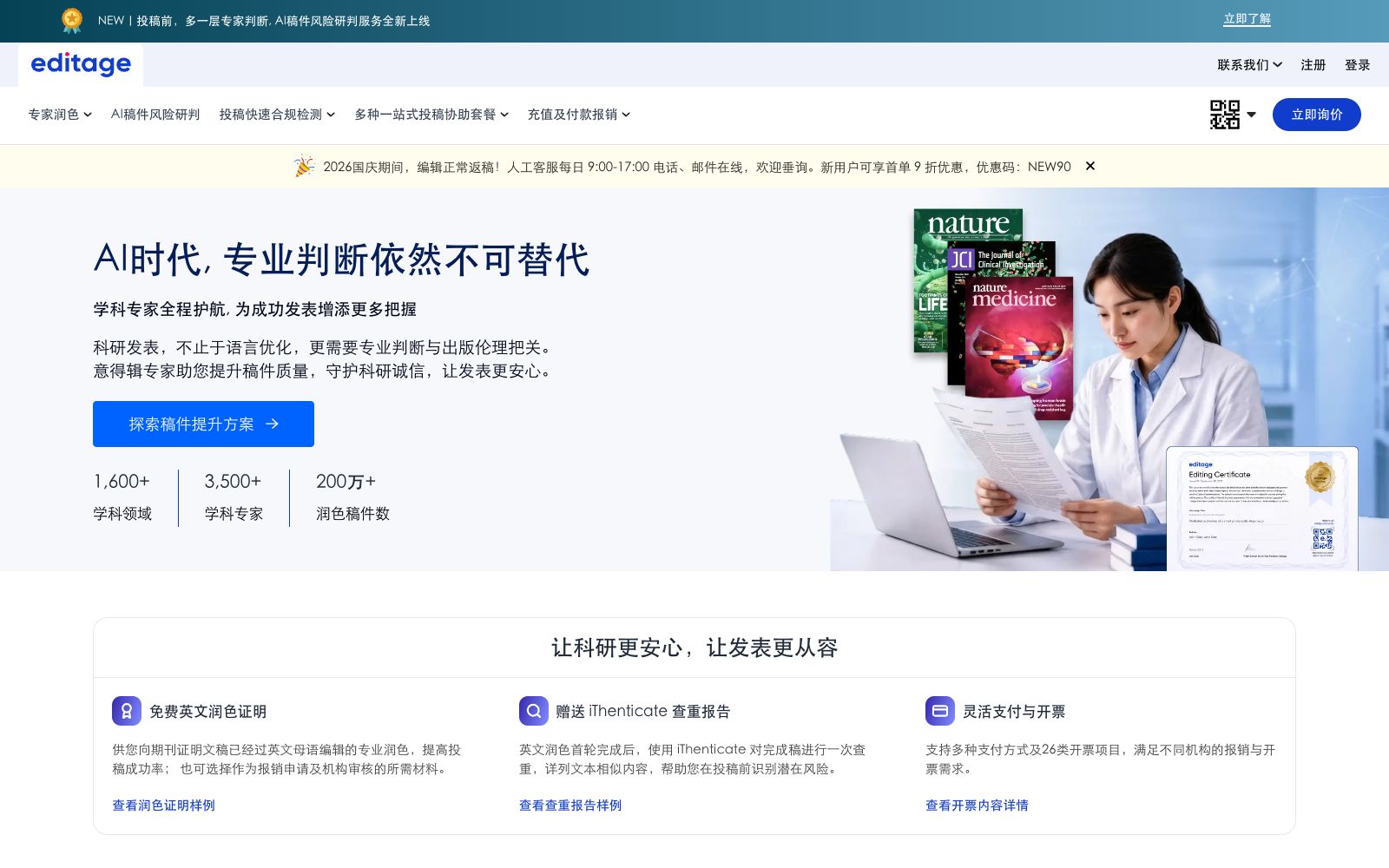Expand the caret next to the QR code

1251,115
